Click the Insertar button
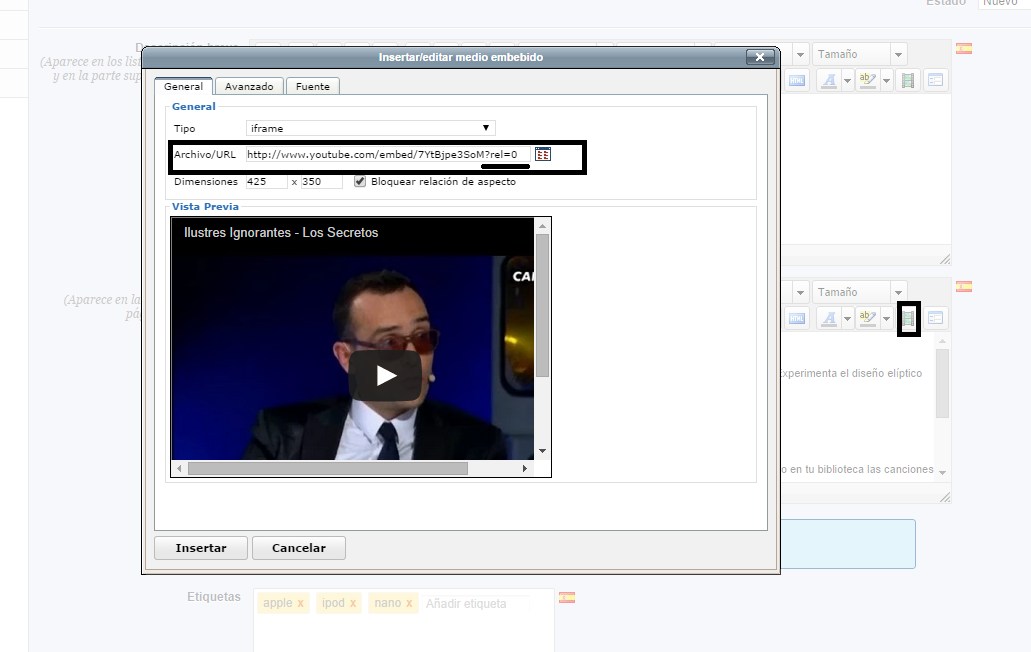This screenshot has height=652, width=1031. tap(201, 548)
